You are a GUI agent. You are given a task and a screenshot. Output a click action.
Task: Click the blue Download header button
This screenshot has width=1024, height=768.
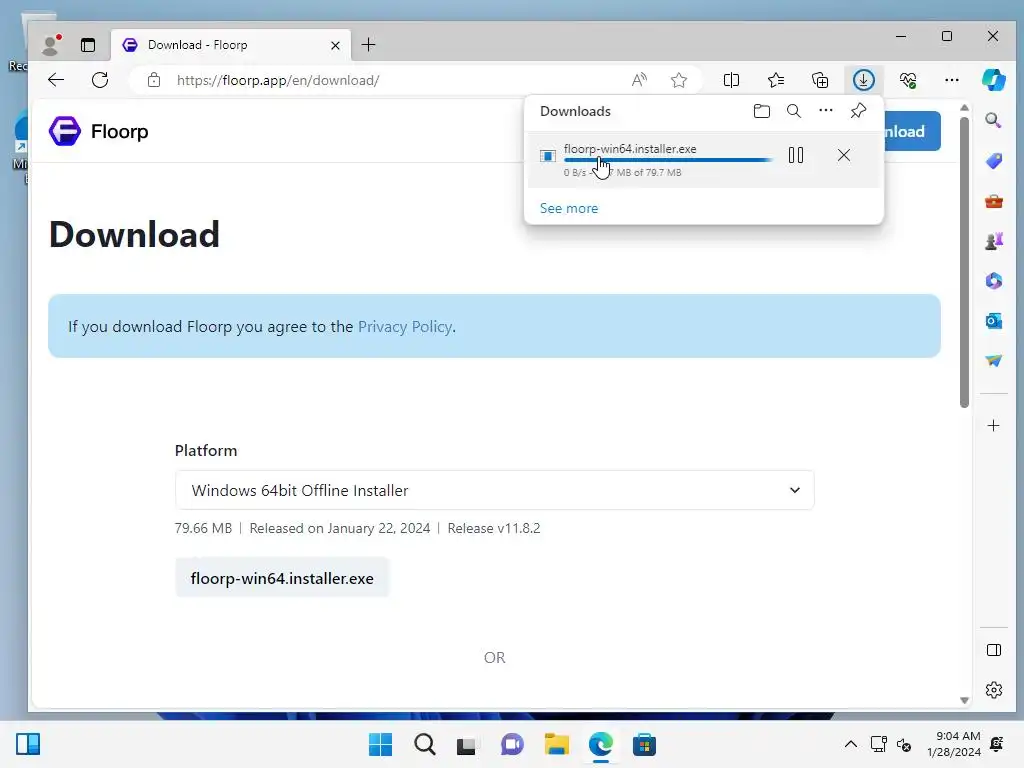[x=912, y=131]
